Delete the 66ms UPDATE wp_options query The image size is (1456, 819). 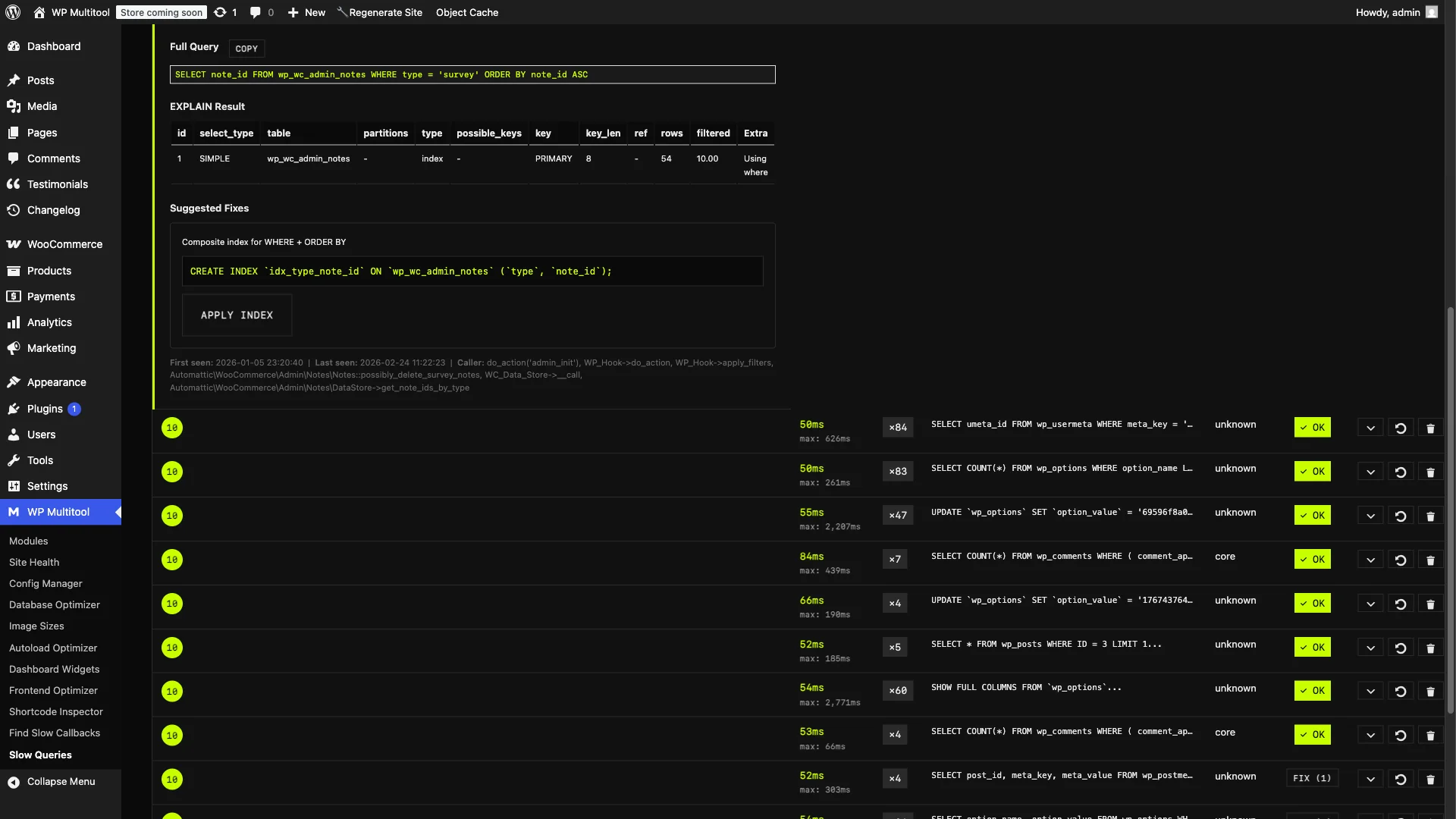1431,604
